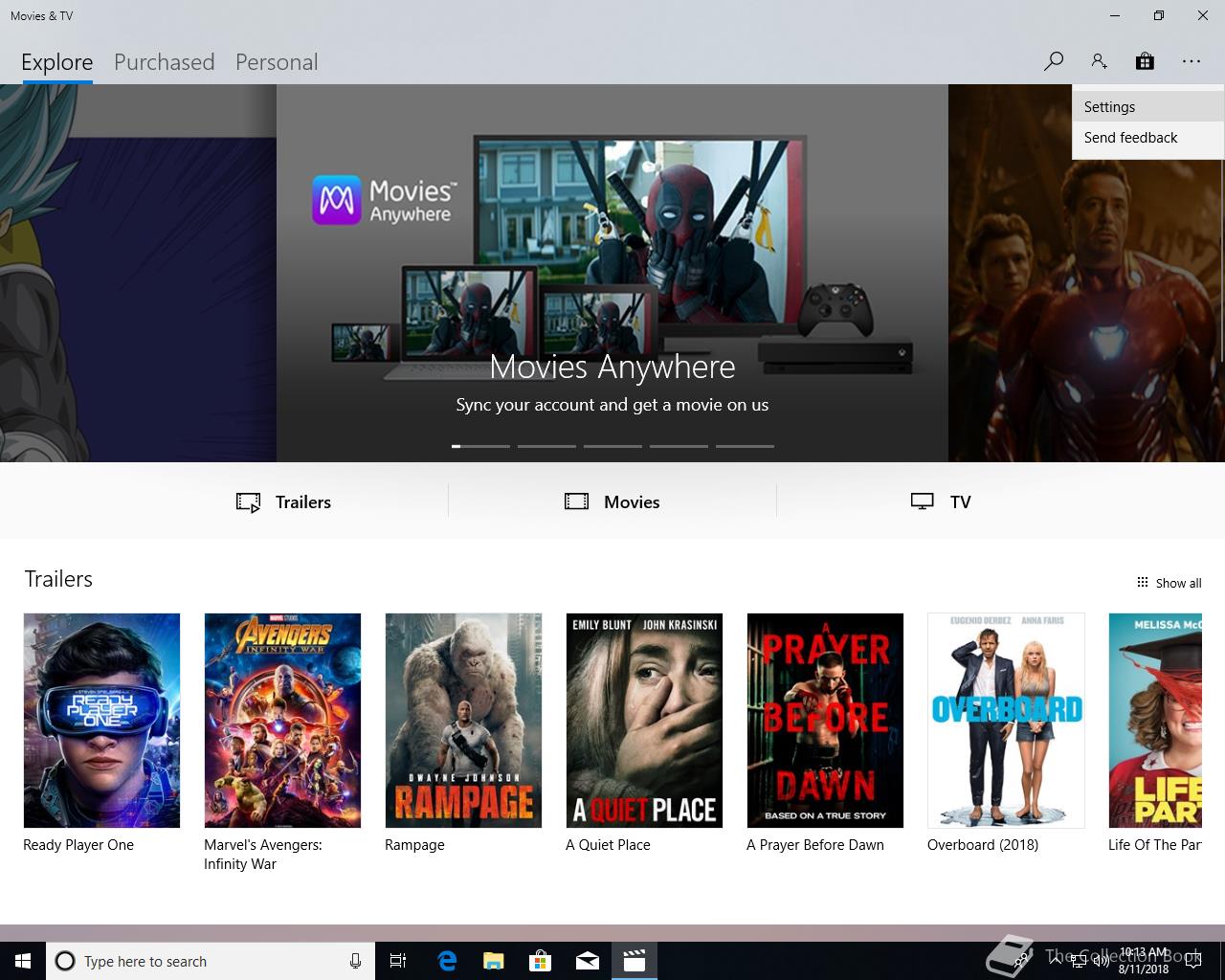Click in the 'Type here to search' box
The image size is (1225, 980).
pos(211,961)
